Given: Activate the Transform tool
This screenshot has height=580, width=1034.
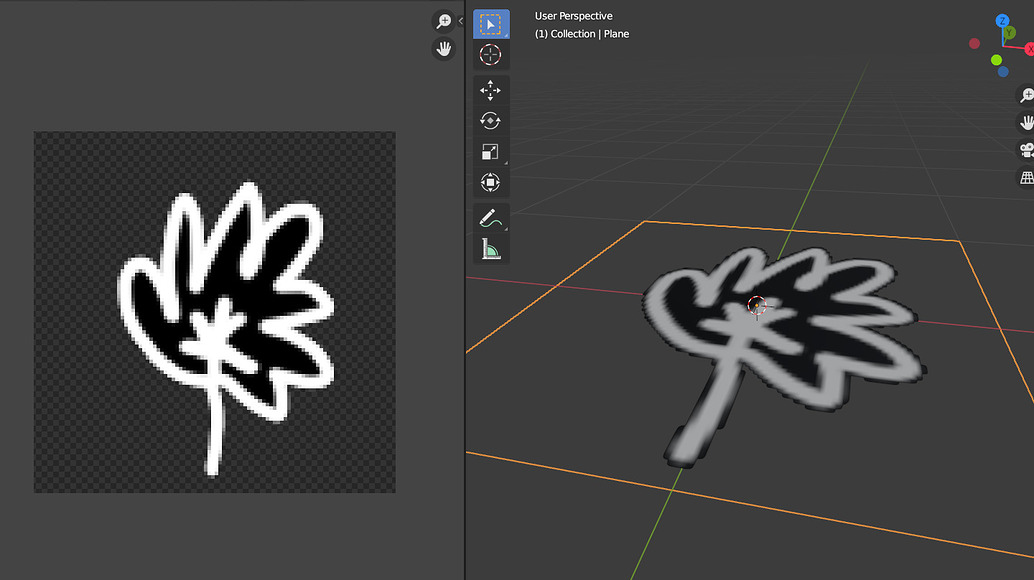Looking at the screenshot, I should pos(490,182).
